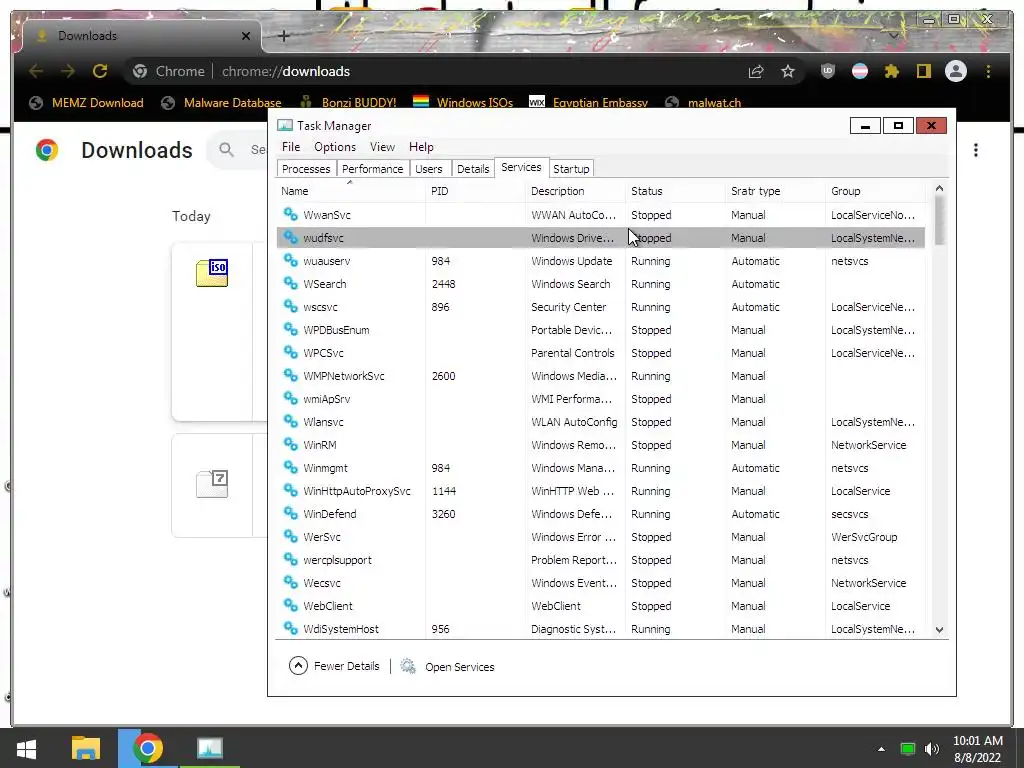Click the Chrome reload button
Screen dimensions: 1024x768
tap(100, 71)
